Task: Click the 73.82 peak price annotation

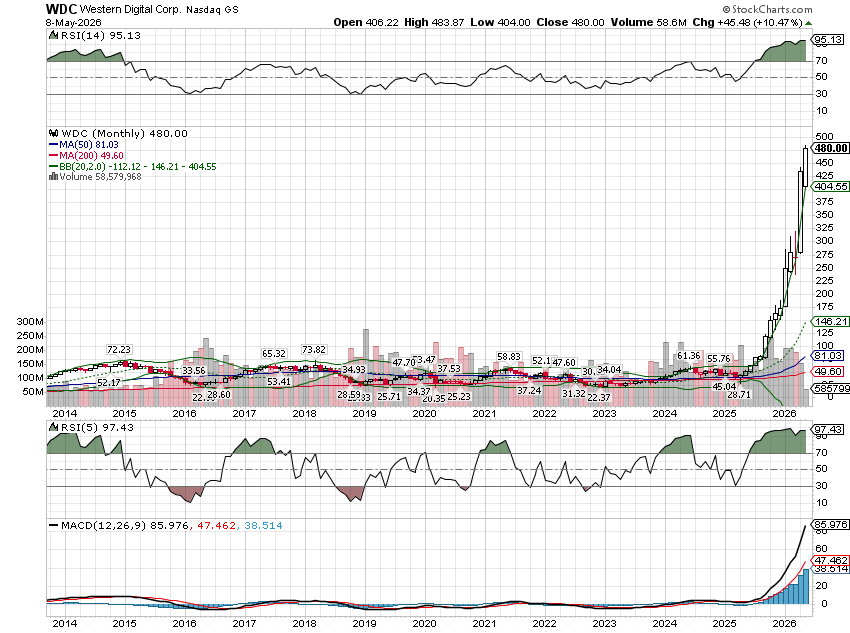Action: 314,350
